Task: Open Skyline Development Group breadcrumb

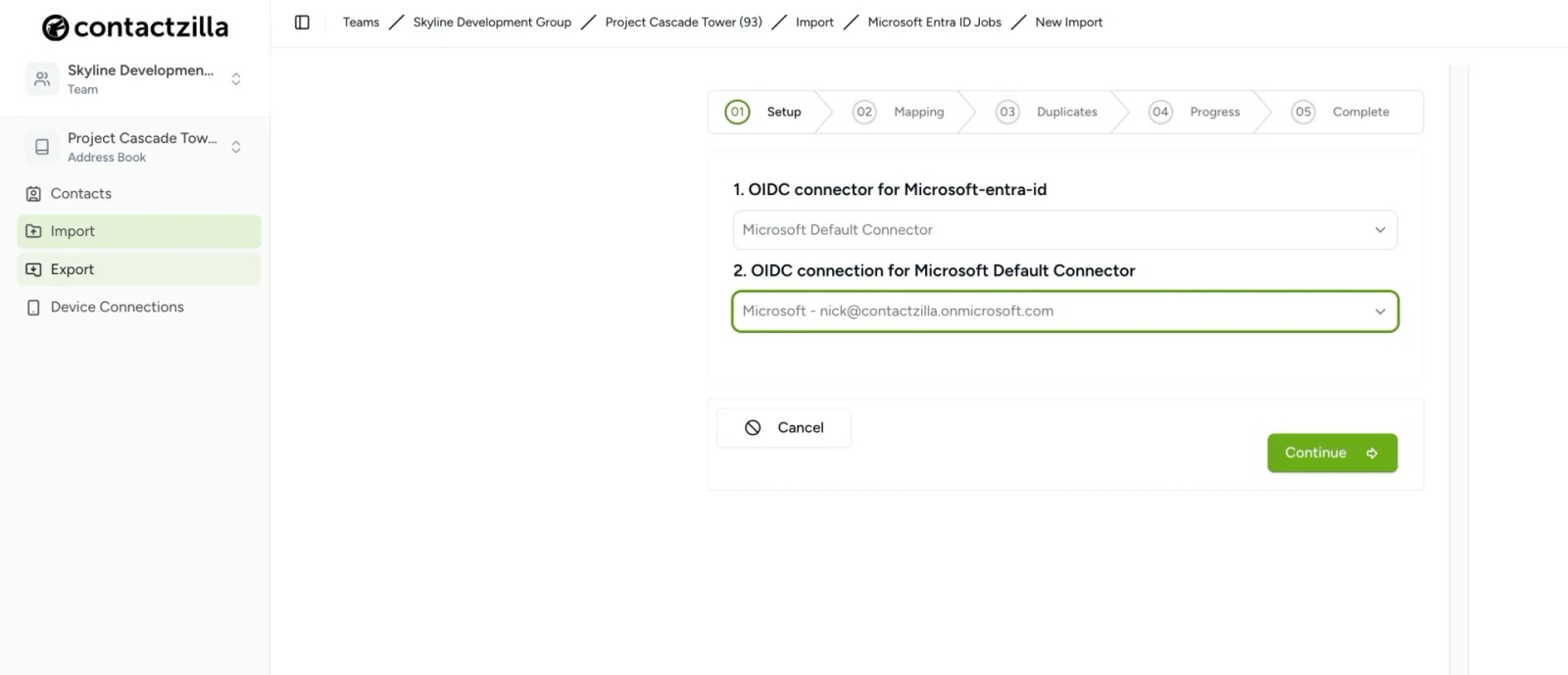Action: pos(492,22)
